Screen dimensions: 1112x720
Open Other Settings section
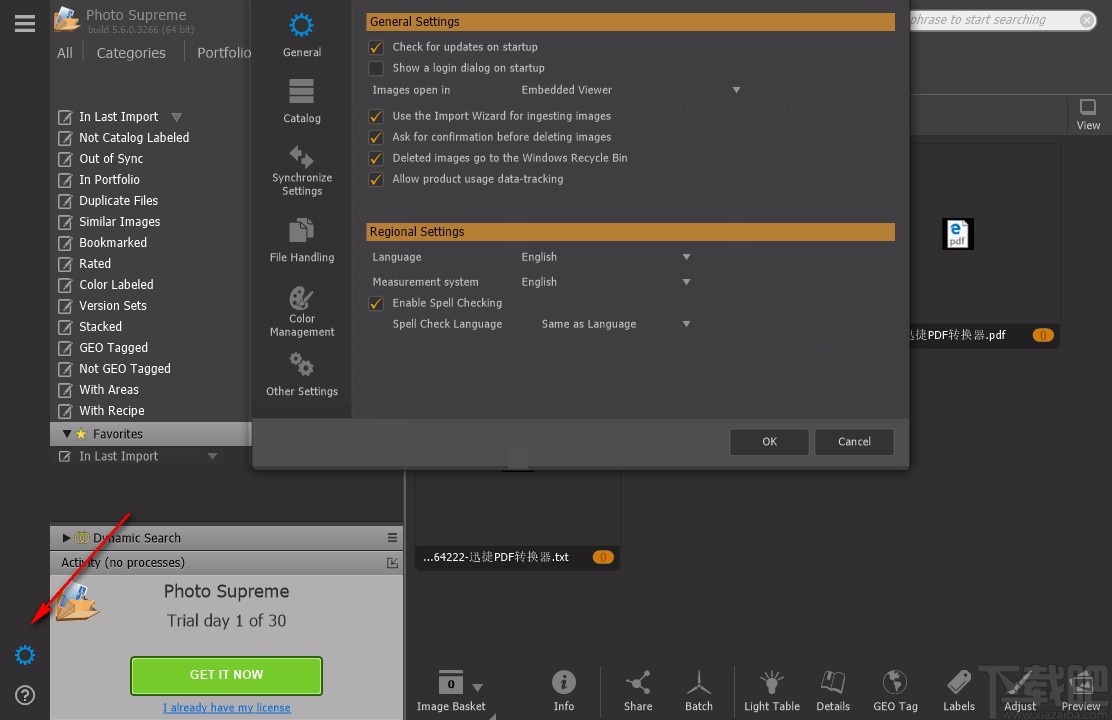(301, 375)
